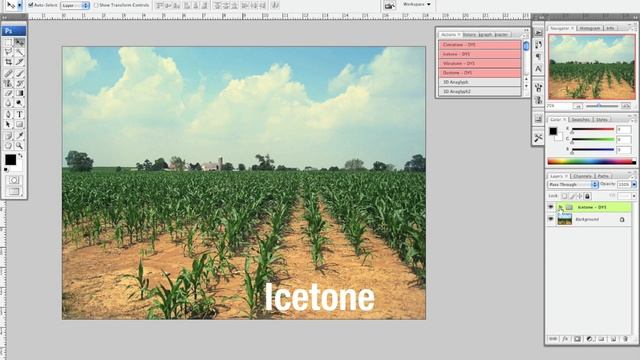Viewport: 640px width, 360px height.
Task: Run the 3D Anaglyph2 action
Action: 480,91
